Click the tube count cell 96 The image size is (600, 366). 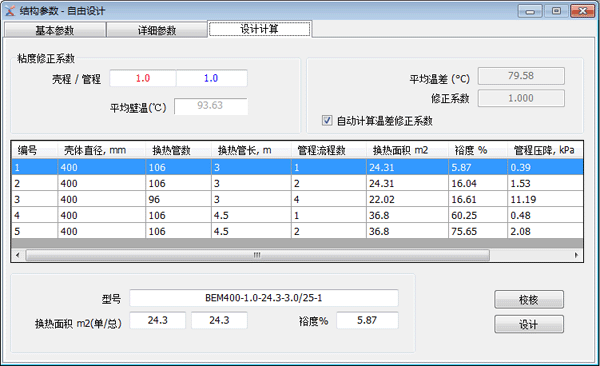click(178, 199)
